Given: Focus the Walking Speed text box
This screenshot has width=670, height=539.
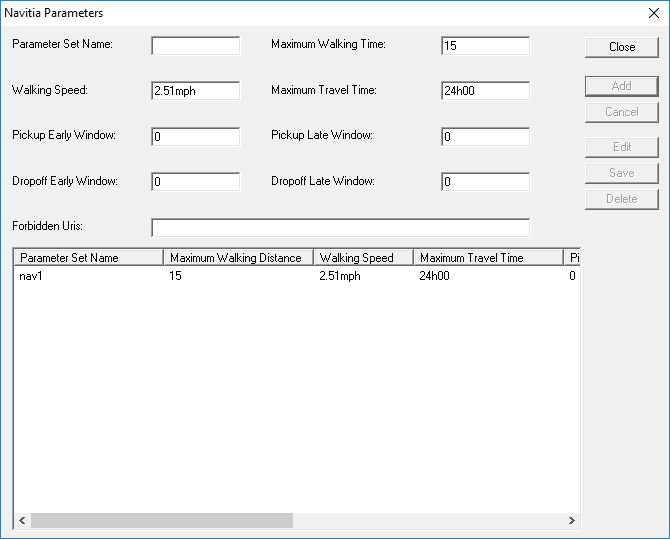Looking at the screenshot, I should (195, 91).
